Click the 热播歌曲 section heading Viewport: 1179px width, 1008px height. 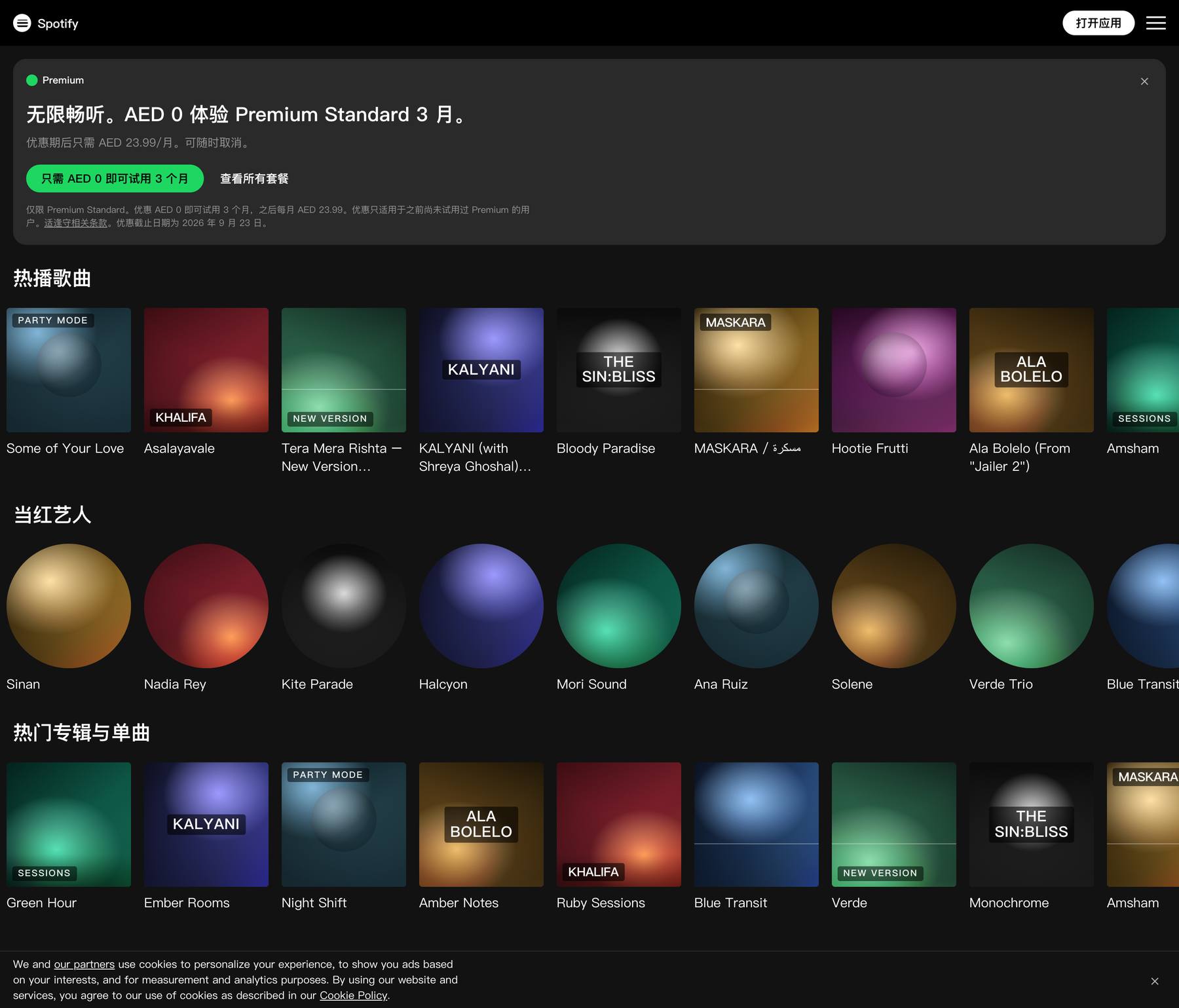(x=52, y=278)
